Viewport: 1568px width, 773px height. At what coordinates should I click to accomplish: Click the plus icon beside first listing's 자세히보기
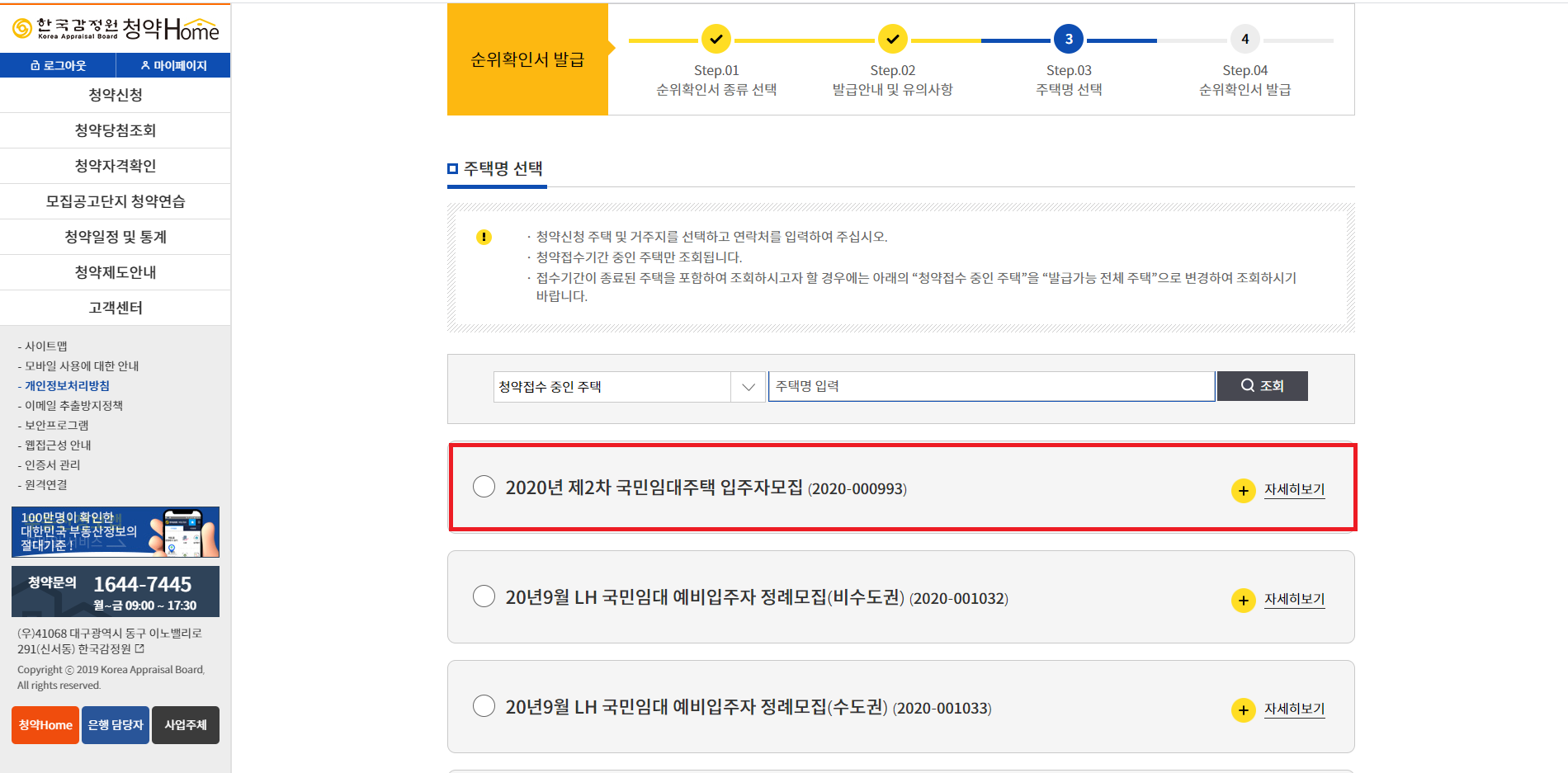tap(1243, 490)
